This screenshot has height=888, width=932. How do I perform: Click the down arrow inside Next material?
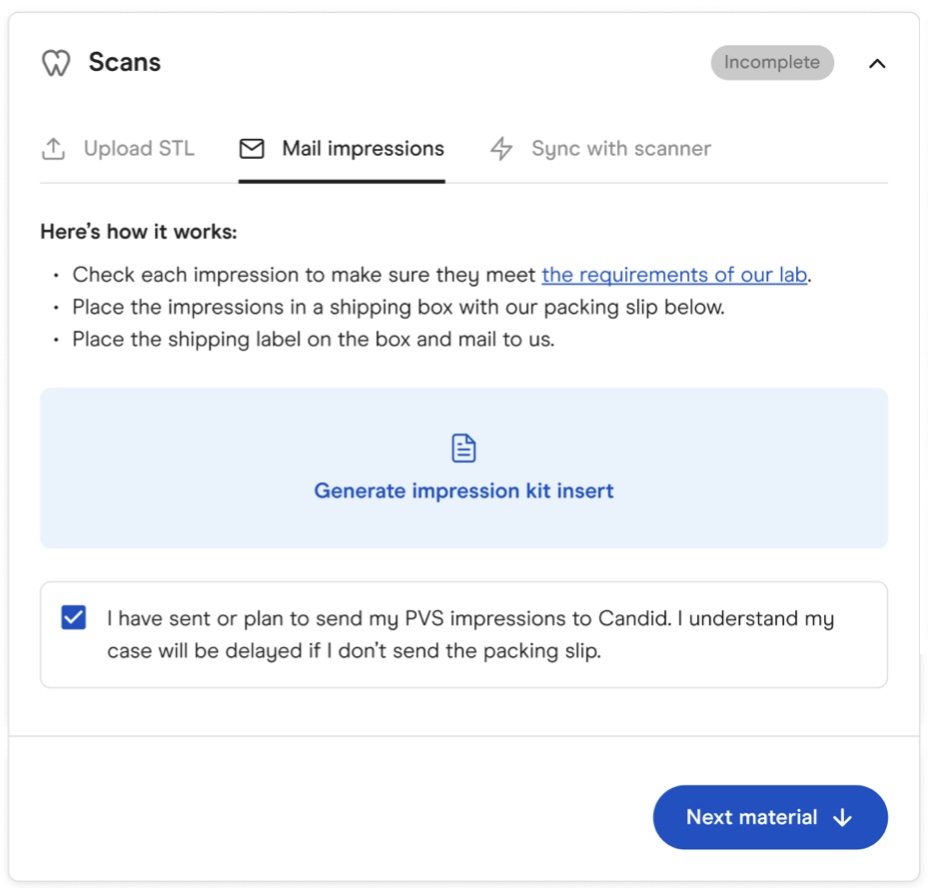tap(842, 817)
